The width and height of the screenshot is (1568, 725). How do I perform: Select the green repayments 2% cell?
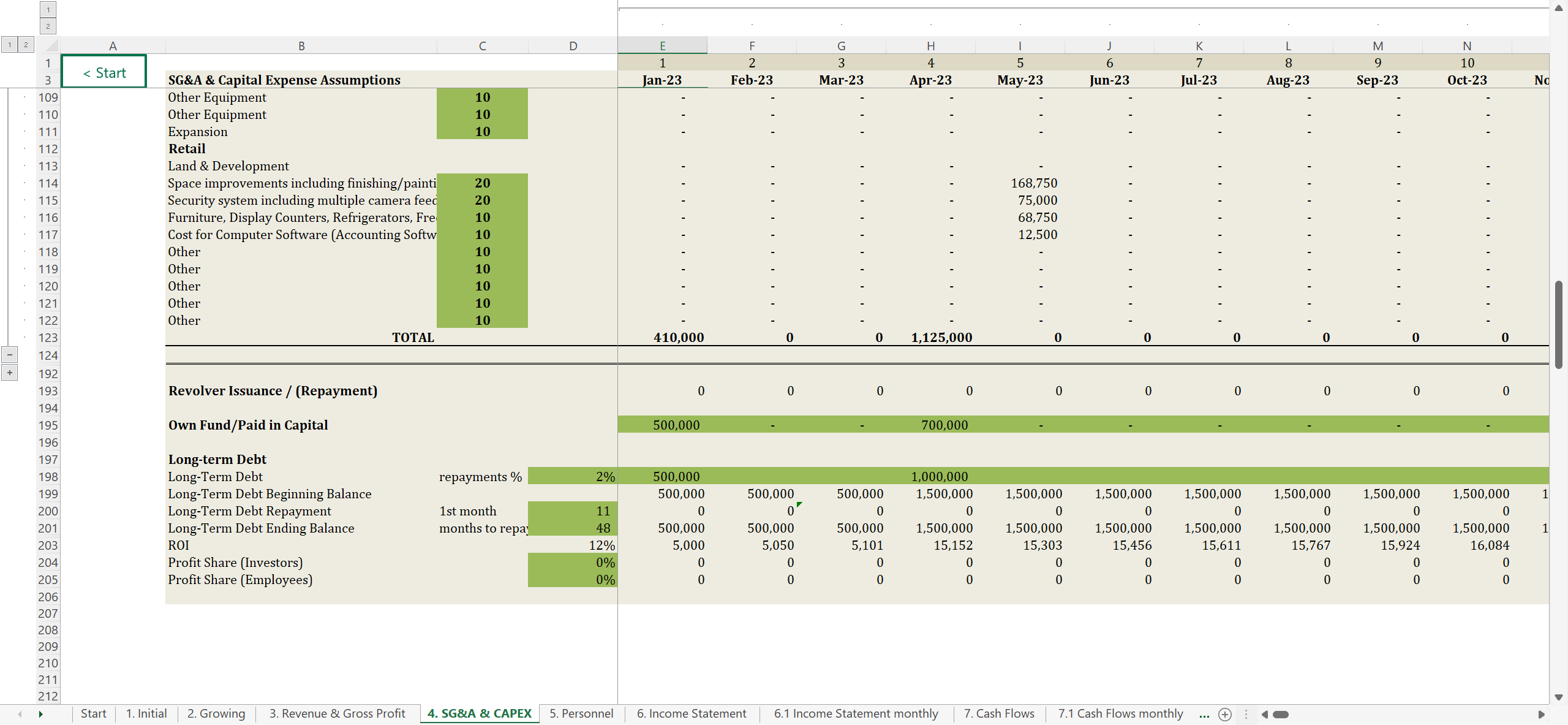coord(572,476)
